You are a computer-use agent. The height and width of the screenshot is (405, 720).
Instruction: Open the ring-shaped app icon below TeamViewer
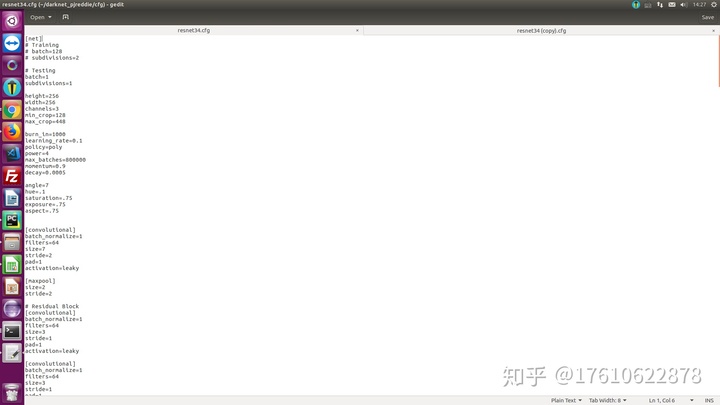(x=12, y=66)
